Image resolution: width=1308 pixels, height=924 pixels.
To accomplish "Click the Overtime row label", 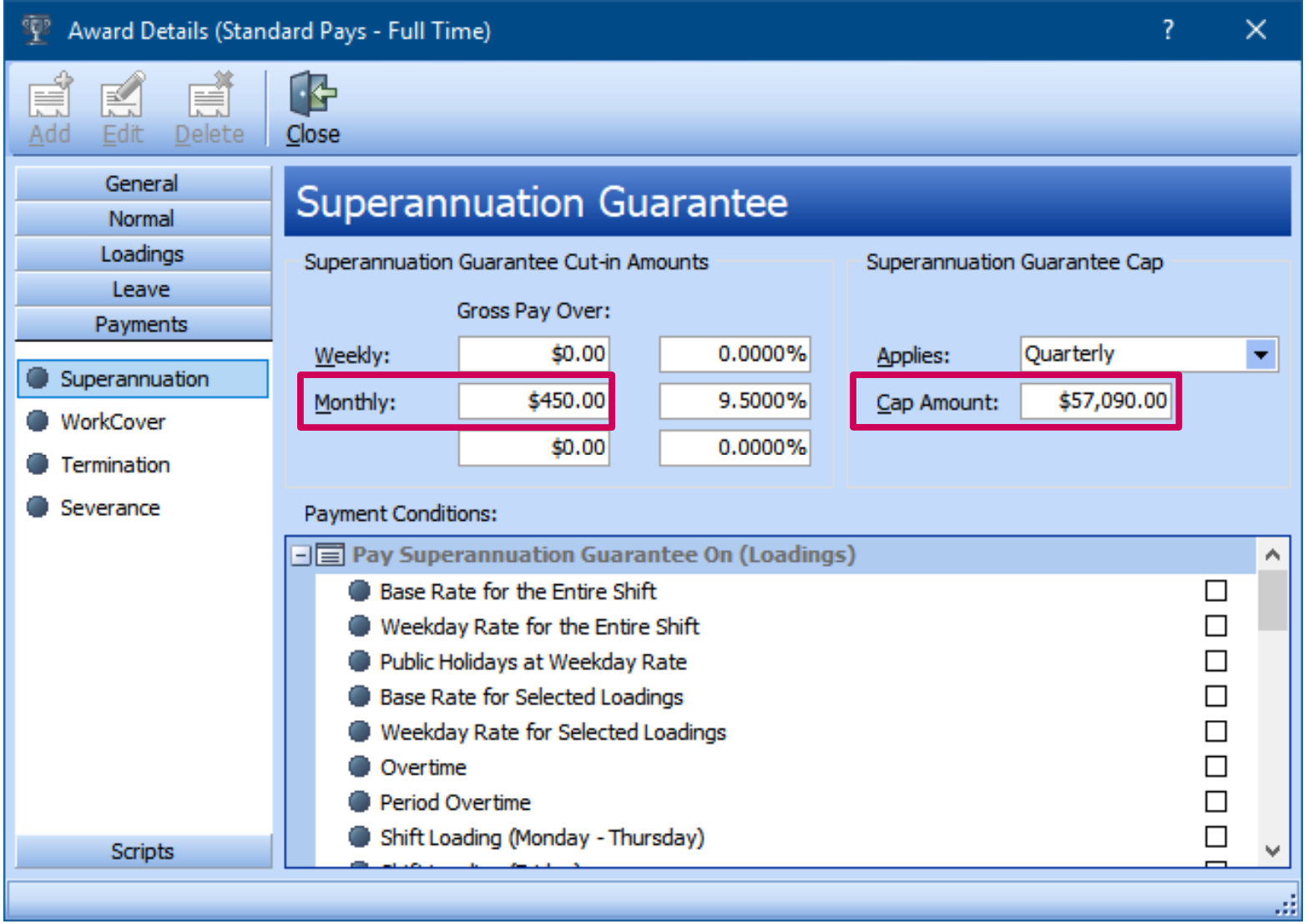I will pos(423,767).
